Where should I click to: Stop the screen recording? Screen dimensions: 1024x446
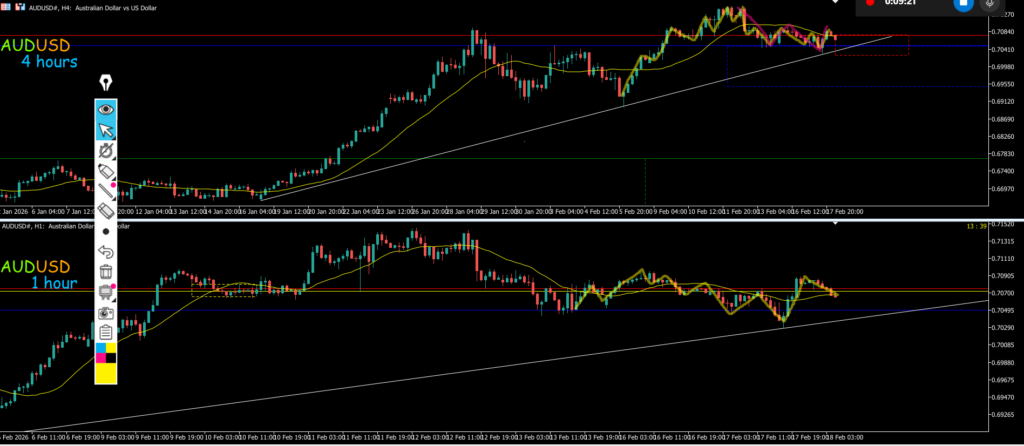(x=963, y=5)
